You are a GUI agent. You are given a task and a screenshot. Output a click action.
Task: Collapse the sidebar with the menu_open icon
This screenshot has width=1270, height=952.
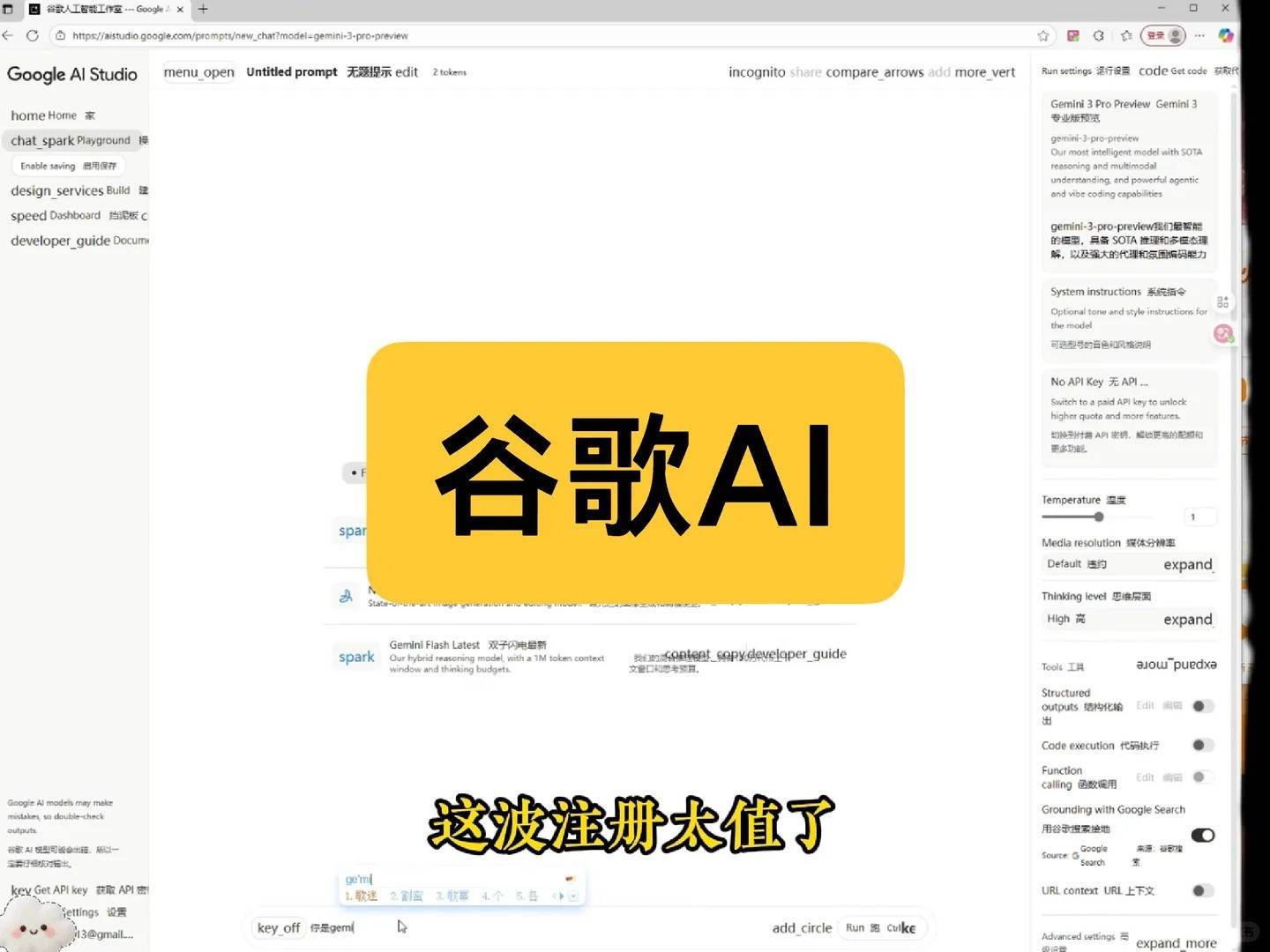[x=199, y=72]
